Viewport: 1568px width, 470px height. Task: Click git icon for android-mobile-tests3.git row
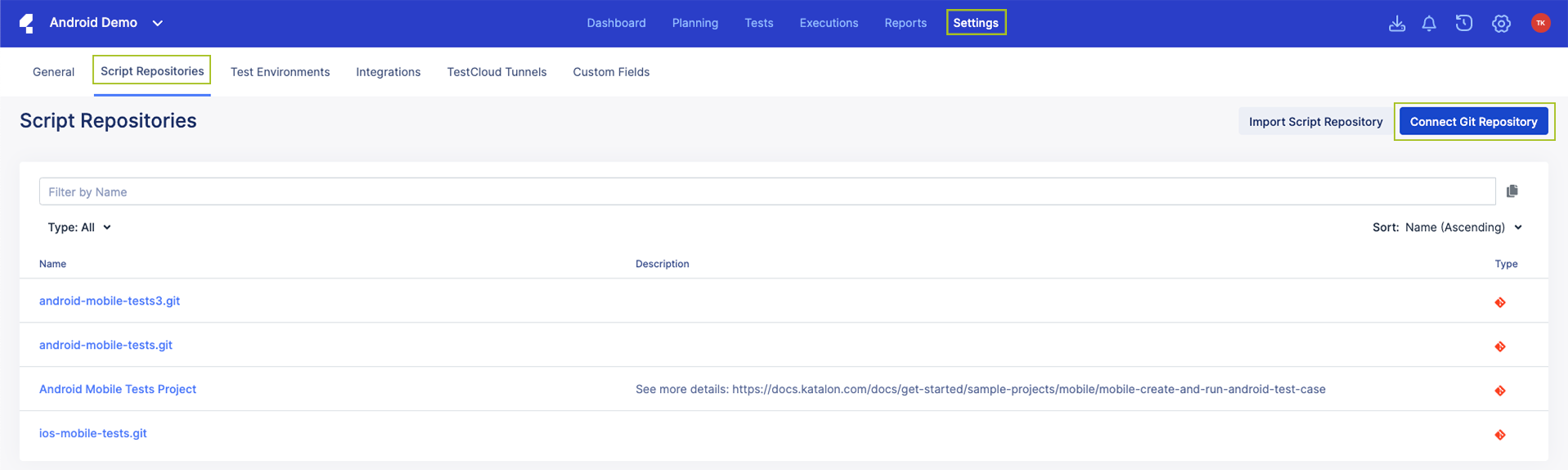click(x=1499, y=302)
